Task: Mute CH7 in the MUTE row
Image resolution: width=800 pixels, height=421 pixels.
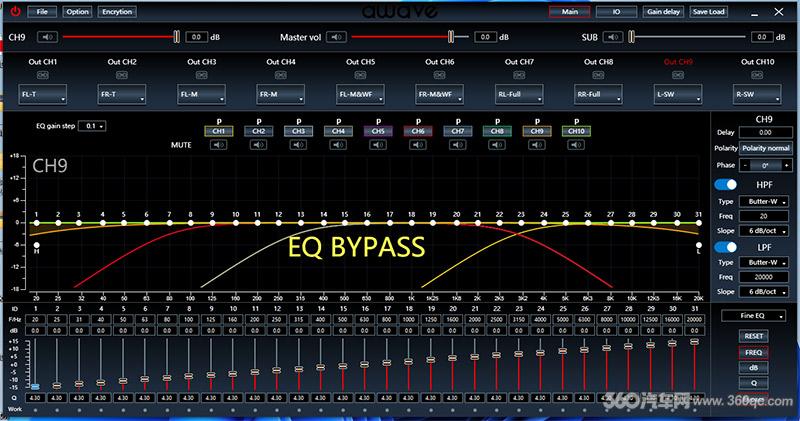Action: pos(458,145)
